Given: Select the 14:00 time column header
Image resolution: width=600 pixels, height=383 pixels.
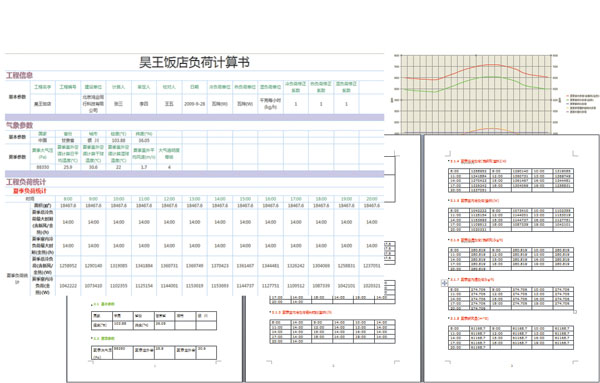Looking at the screenshot, I should pos(220,199).
